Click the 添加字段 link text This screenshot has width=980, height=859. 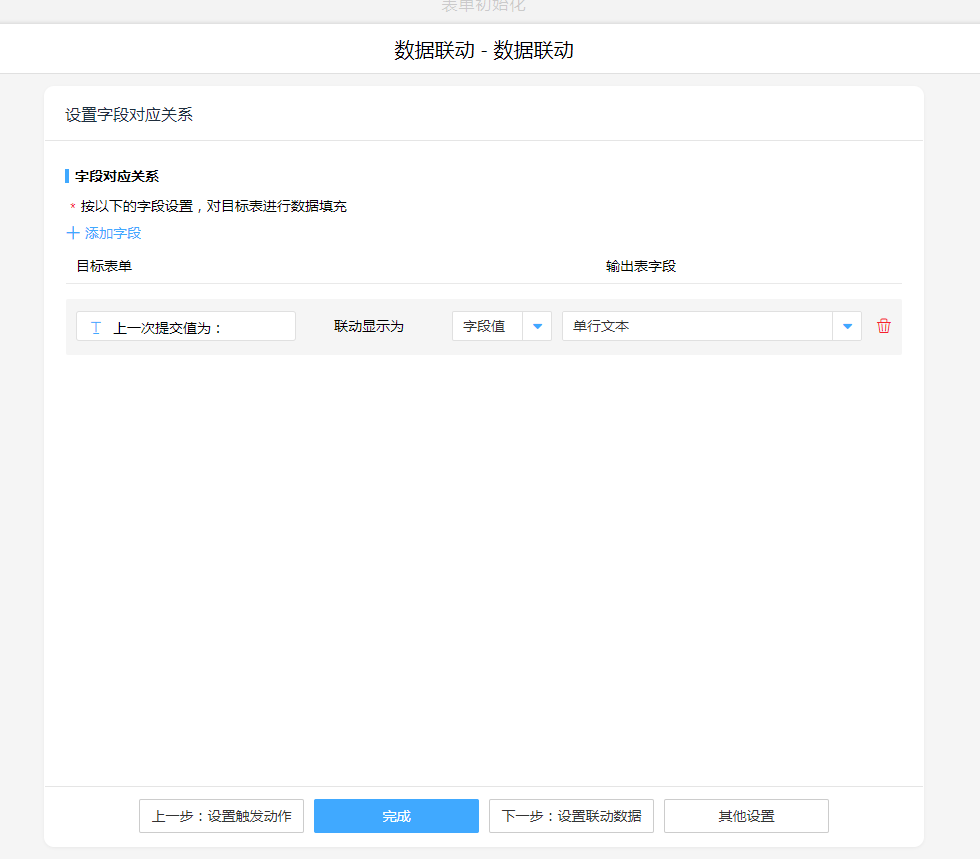113,233
